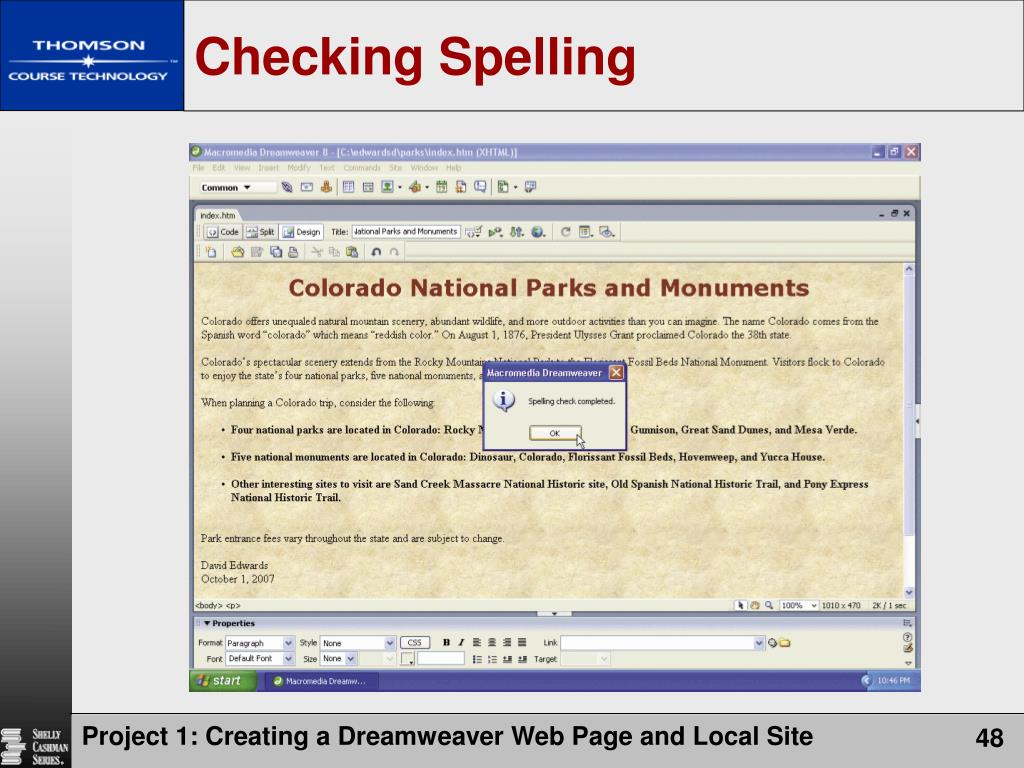1024x768 pixels.
Task: Toggle Align Right in Properties panel
Action: point(507,643)
